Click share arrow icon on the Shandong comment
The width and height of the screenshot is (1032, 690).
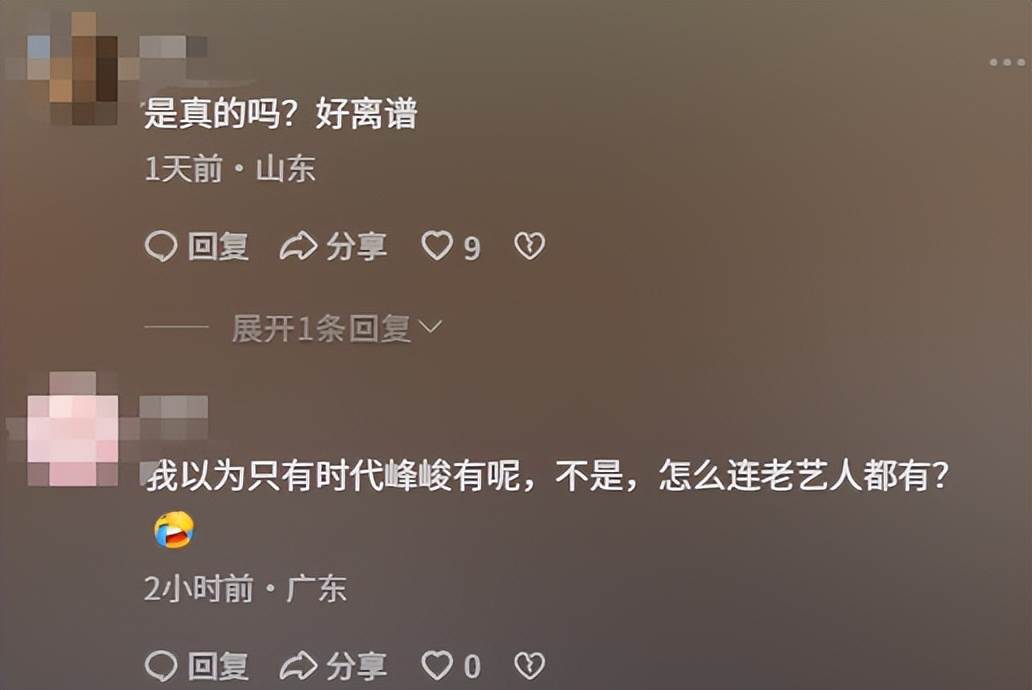tap(298, 247)
